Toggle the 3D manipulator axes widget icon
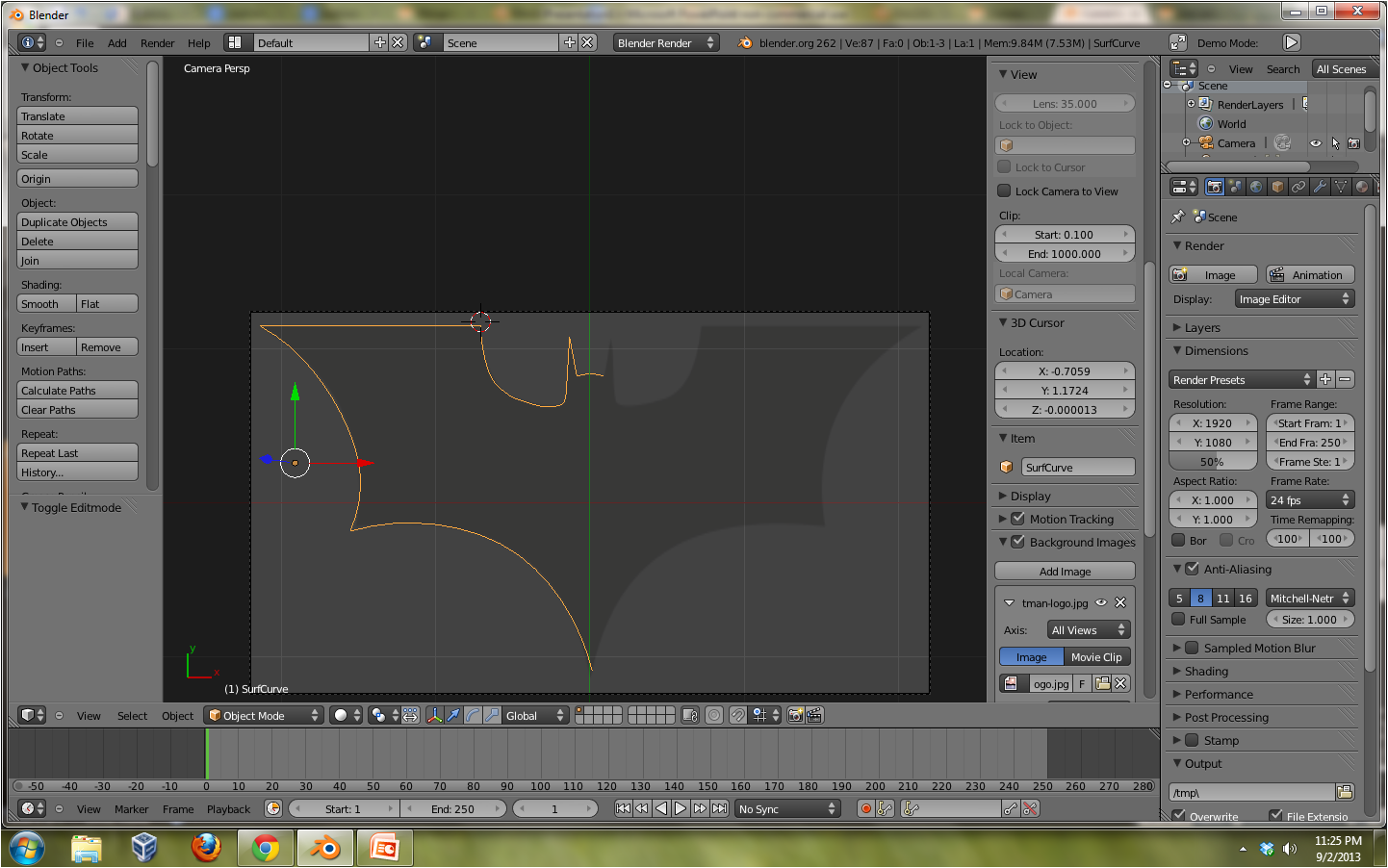Viewport: 1388px width, 868px height. (434, 715)
